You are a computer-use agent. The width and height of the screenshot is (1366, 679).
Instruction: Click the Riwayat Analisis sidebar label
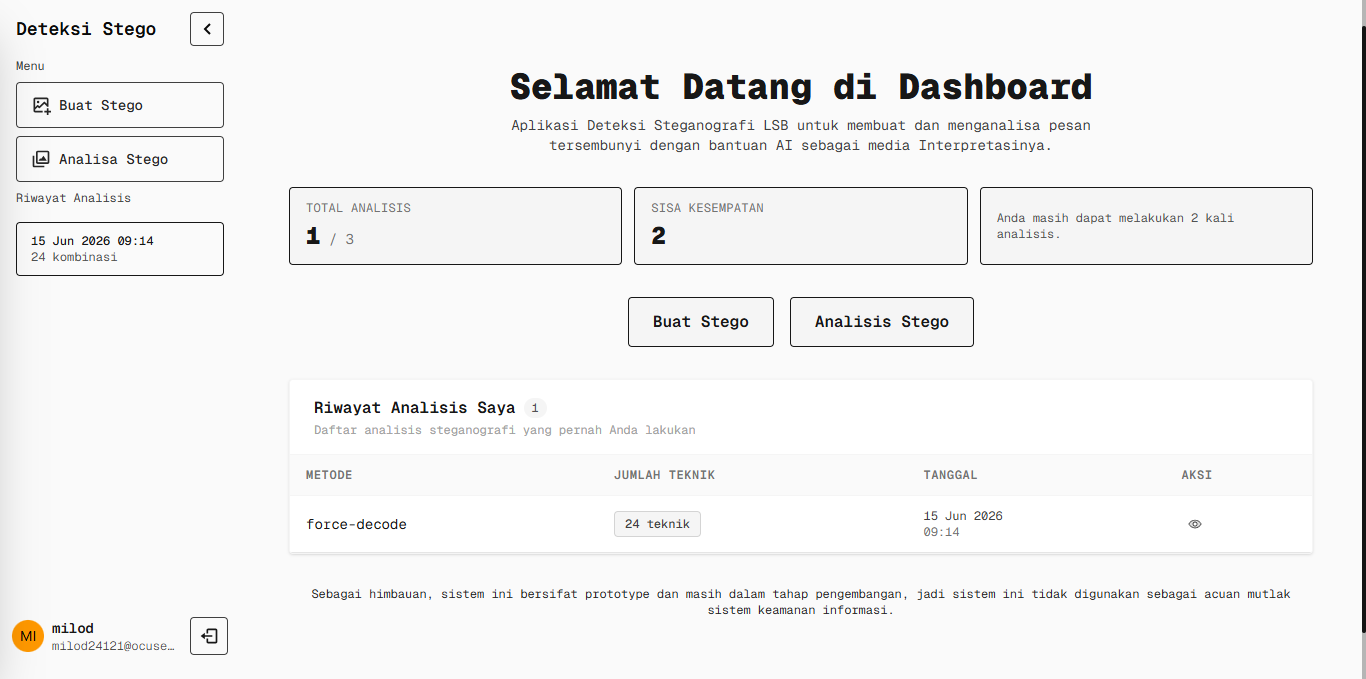pos(73,198)
